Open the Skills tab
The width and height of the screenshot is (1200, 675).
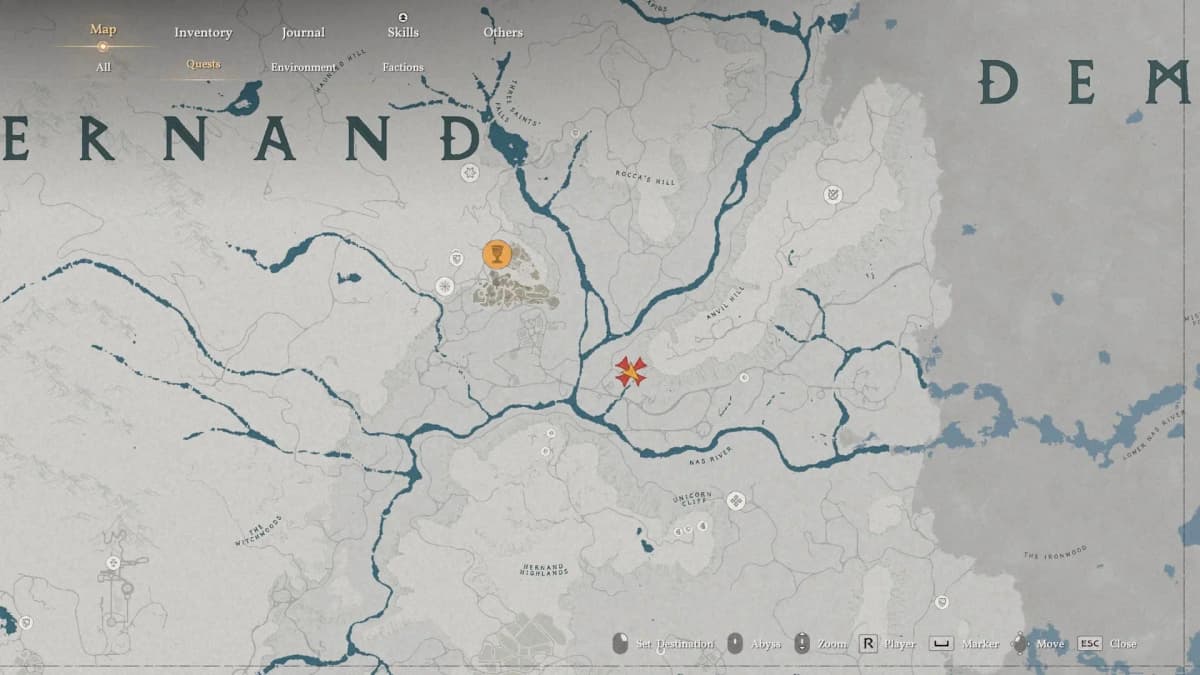coord(403,32)
